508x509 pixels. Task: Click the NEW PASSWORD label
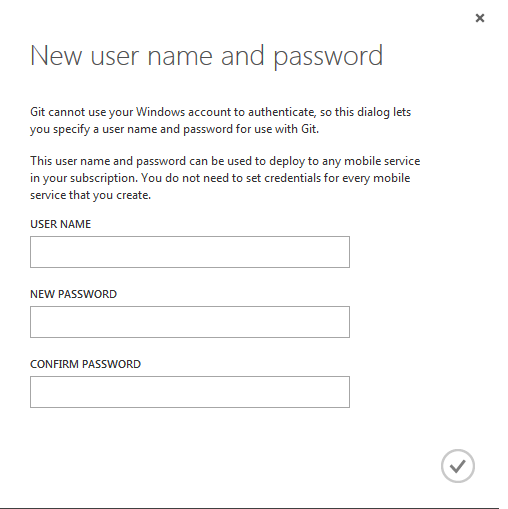click(73, 294)
